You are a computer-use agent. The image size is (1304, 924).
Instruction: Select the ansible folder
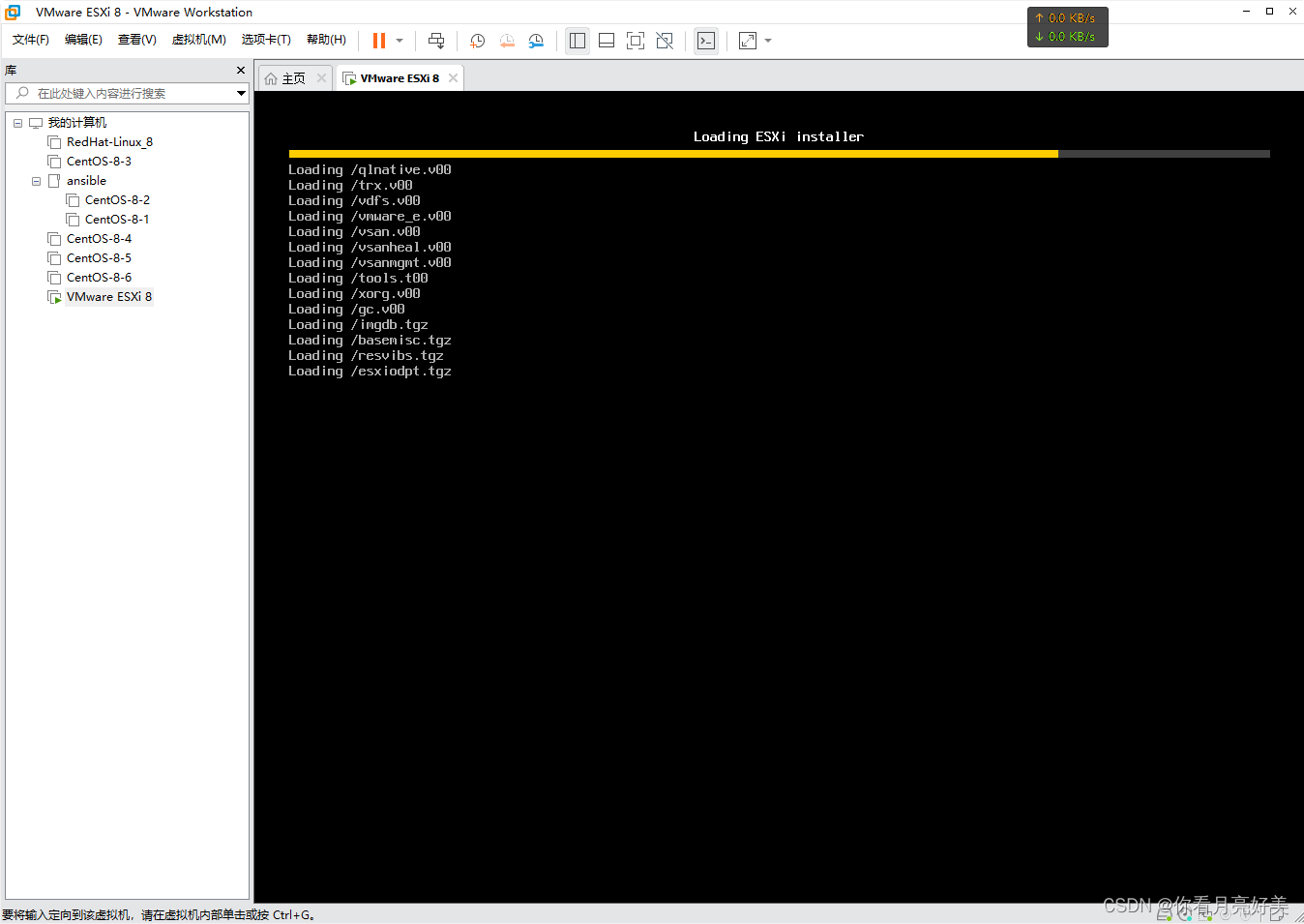coord(86,181)
